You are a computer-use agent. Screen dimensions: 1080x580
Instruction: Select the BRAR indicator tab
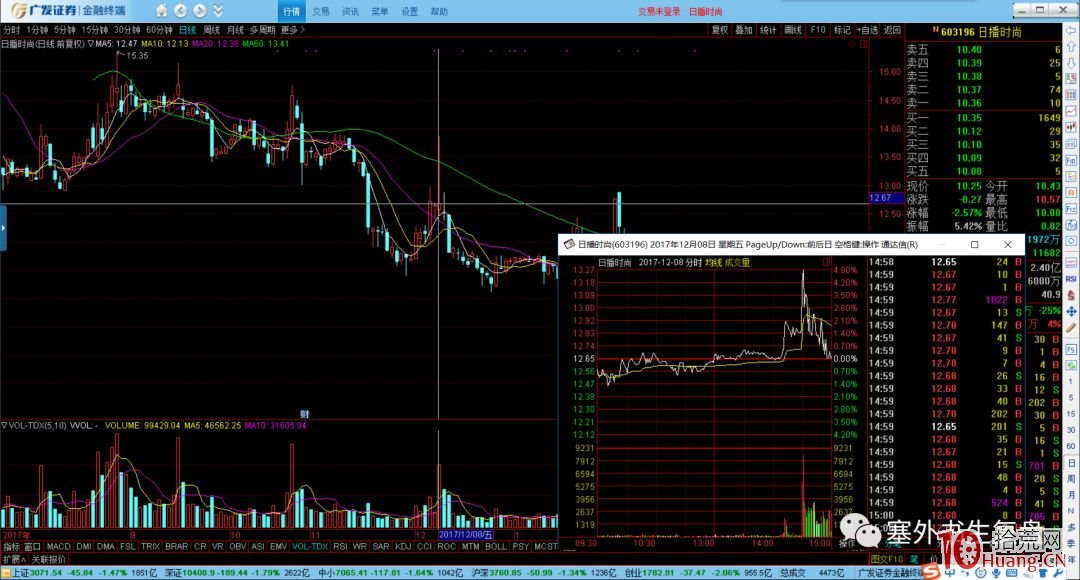(176, 546)
